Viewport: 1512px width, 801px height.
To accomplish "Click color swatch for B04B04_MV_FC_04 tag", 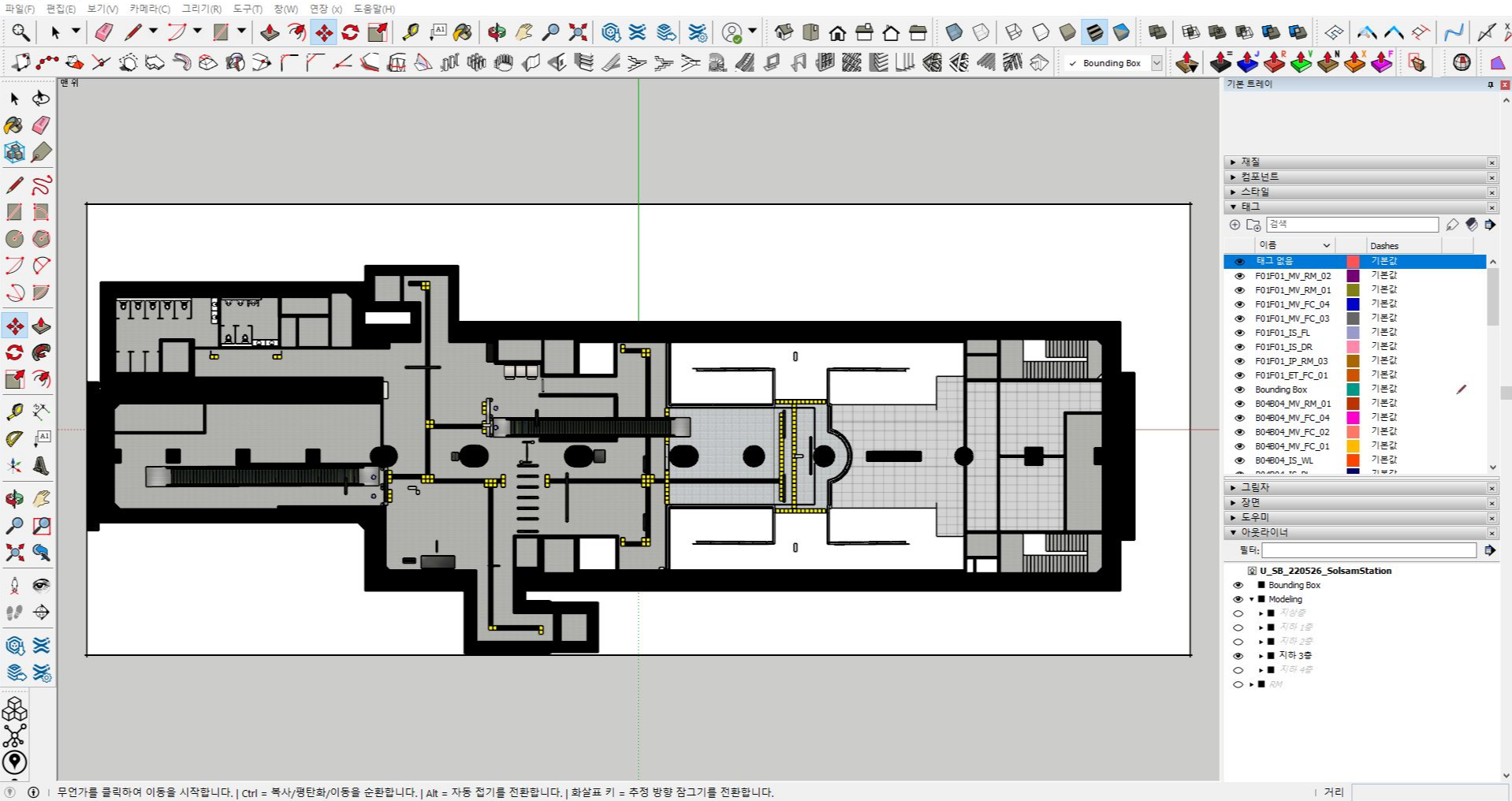I will pos(1353,418).
